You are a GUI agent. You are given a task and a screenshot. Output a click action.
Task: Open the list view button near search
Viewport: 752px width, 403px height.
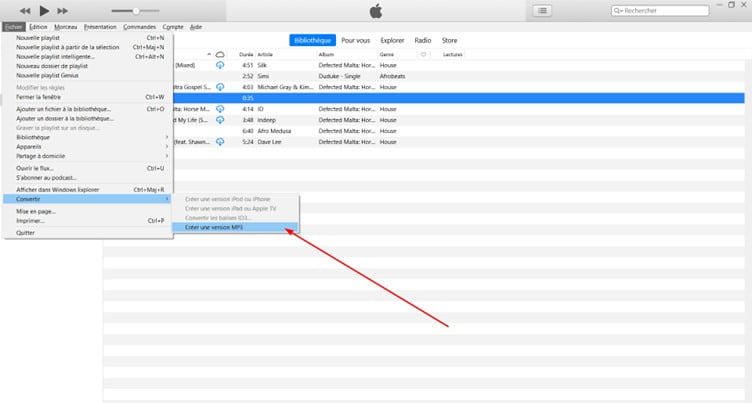coord(542,11)
